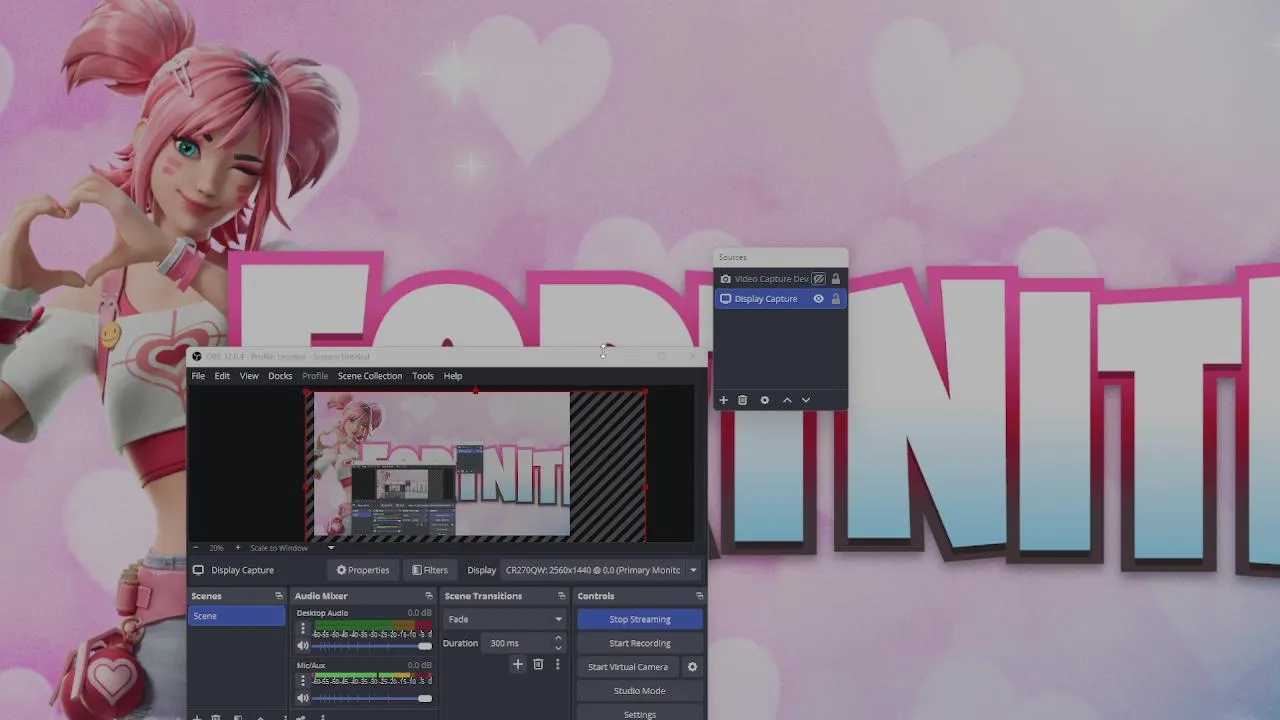Open the Profile menu
The width and height of the screenshot is (1280, 720).
click(x=315, y=376)
